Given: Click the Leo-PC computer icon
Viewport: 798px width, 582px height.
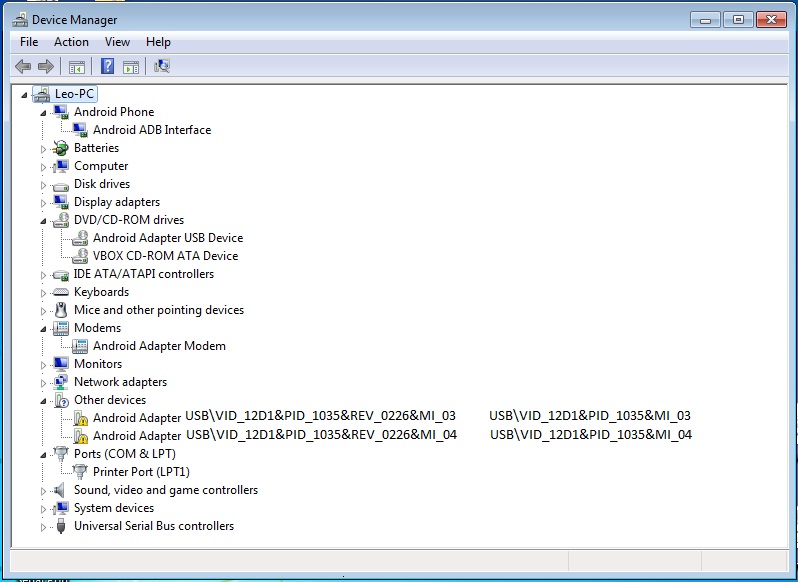Looking at the screenshot, I should click(42, 94).
